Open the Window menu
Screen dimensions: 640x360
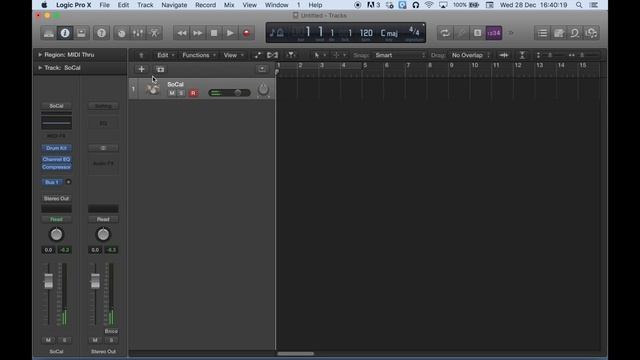coord(277,5)
